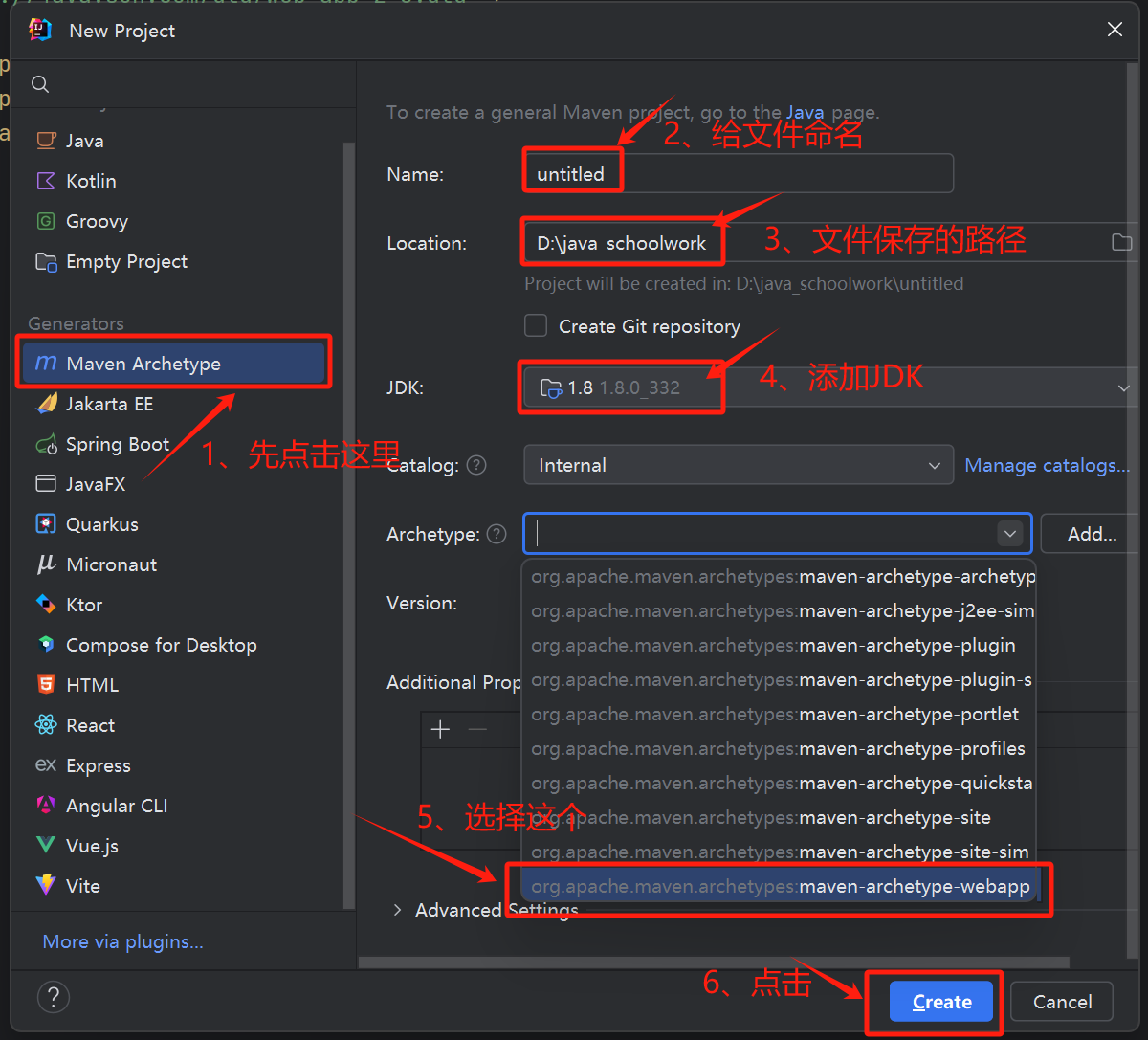Choose maven-archetype-site entry
1148x1040 pixels.
[x=781, y=817]
